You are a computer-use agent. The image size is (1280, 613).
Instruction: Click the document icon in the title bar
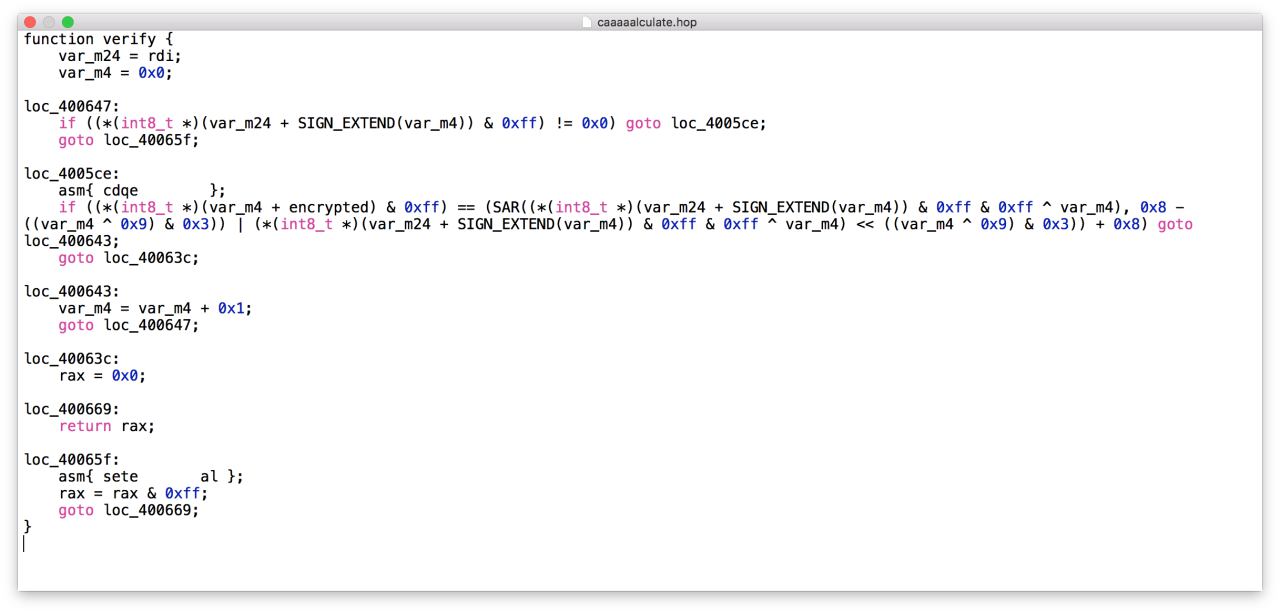[588, 22]
